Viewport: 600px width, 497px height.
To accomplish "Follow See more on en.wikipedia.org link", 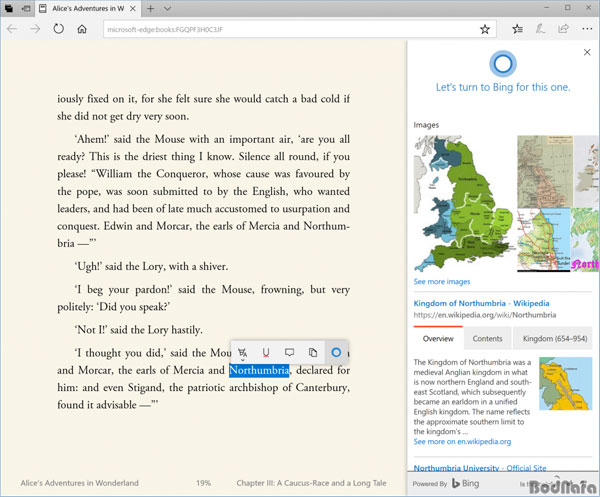I will (462, 442).
